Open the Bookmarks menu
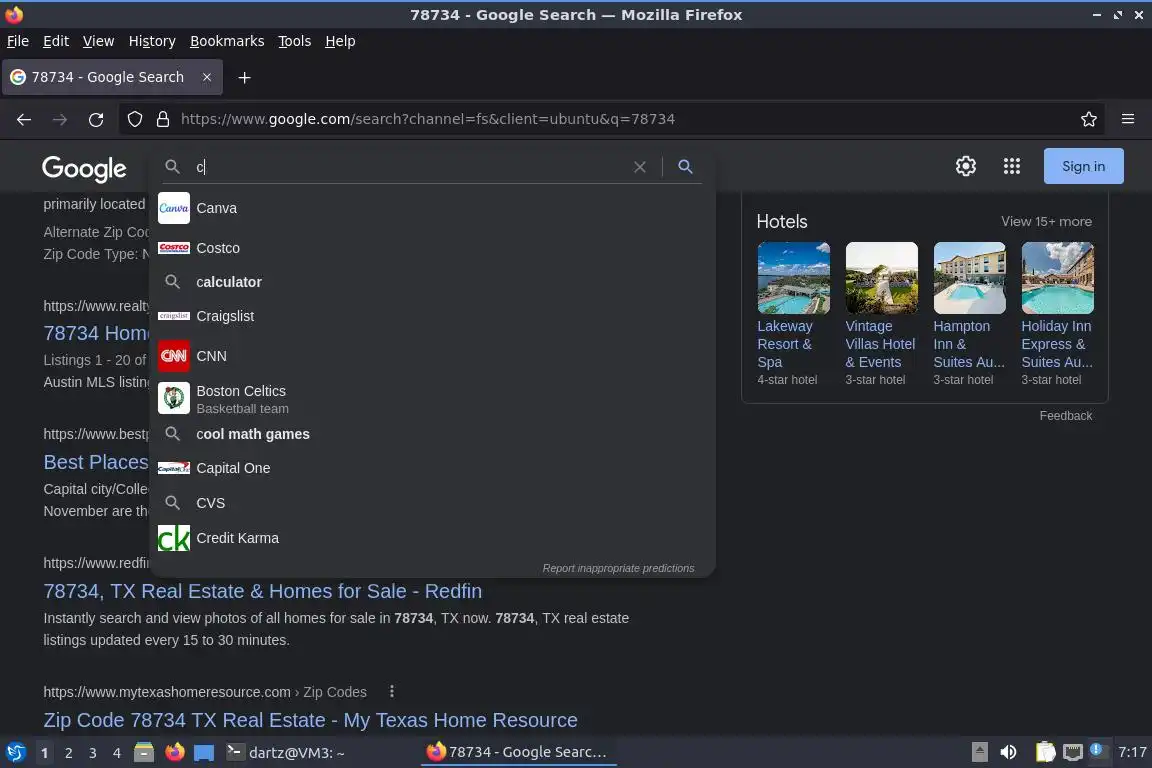The width and height of the screenshot is (1152, 768). pyautogui.click(x=227, y=41)
